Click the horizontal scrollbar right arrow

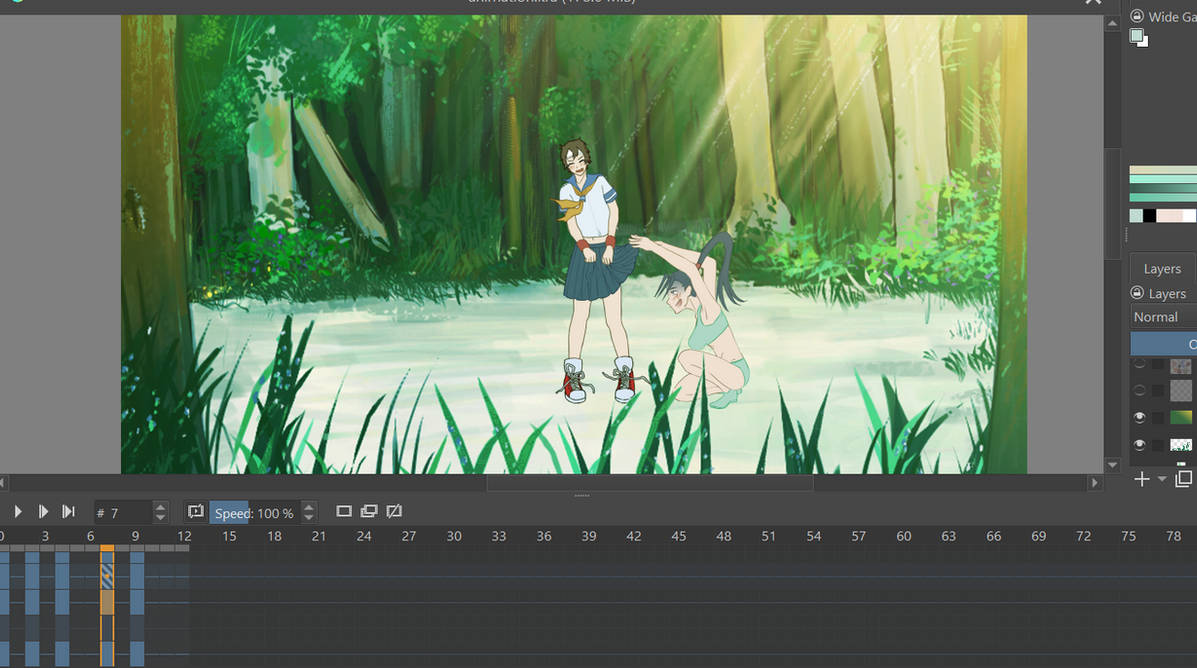tap(1095, 482)
